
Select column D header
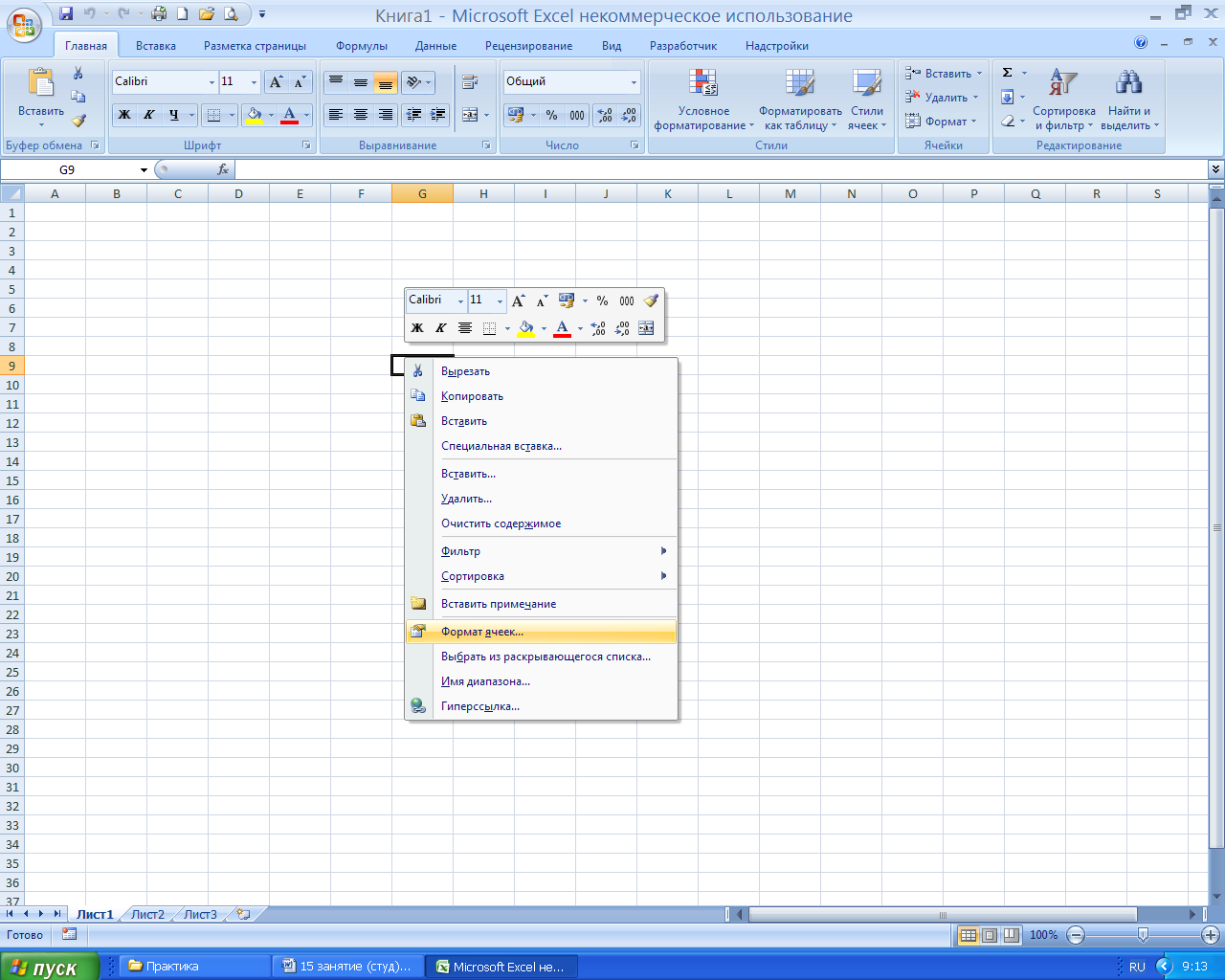(238, 193)
